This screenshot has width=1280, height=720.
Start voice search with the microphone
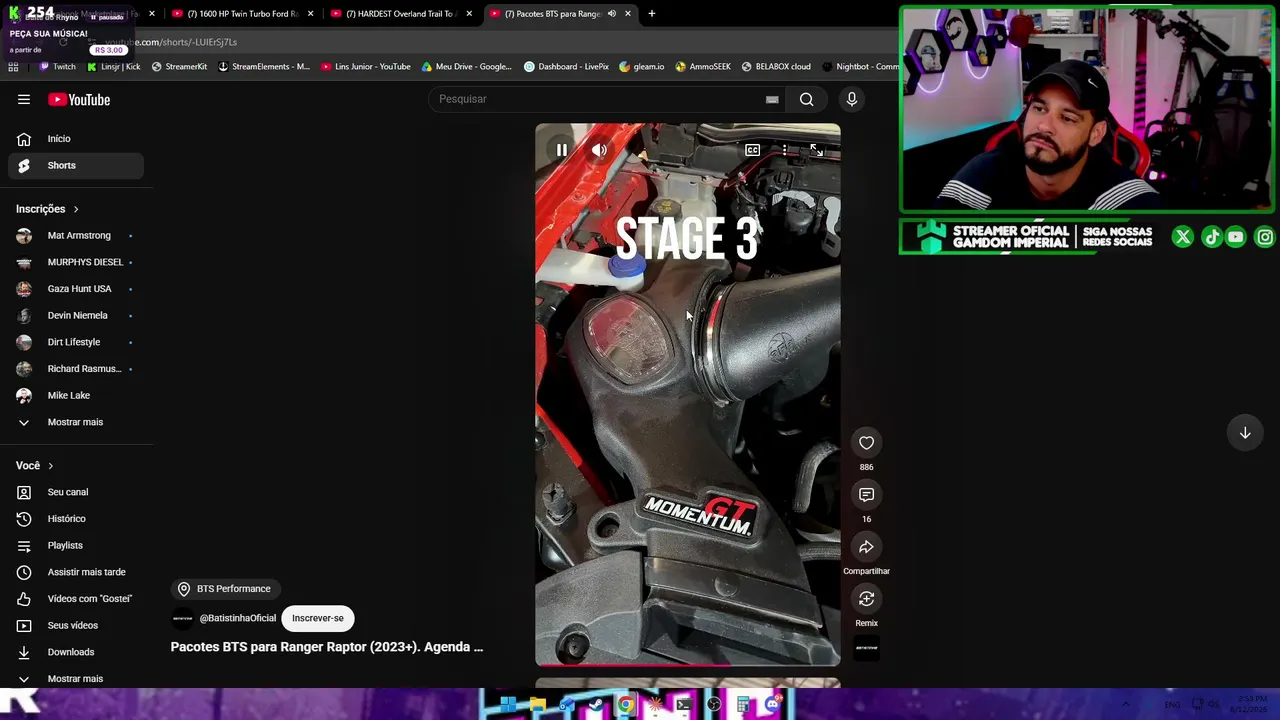point(852,99)
